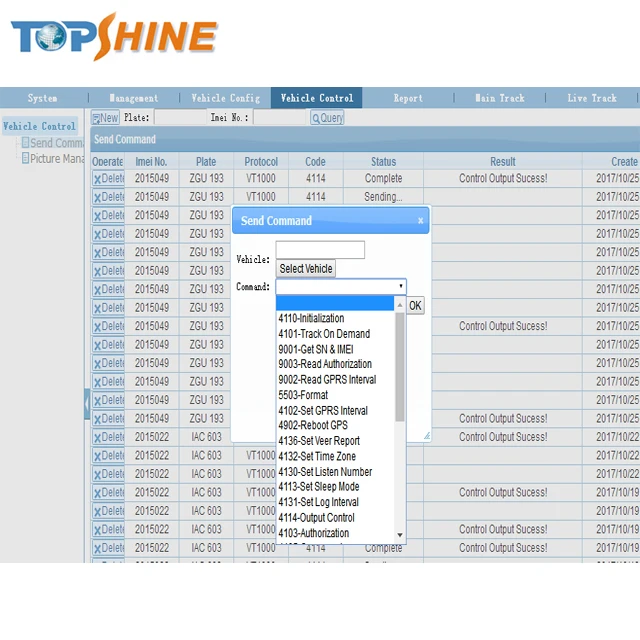Confirm with the OK button

[x=415, y=306]
